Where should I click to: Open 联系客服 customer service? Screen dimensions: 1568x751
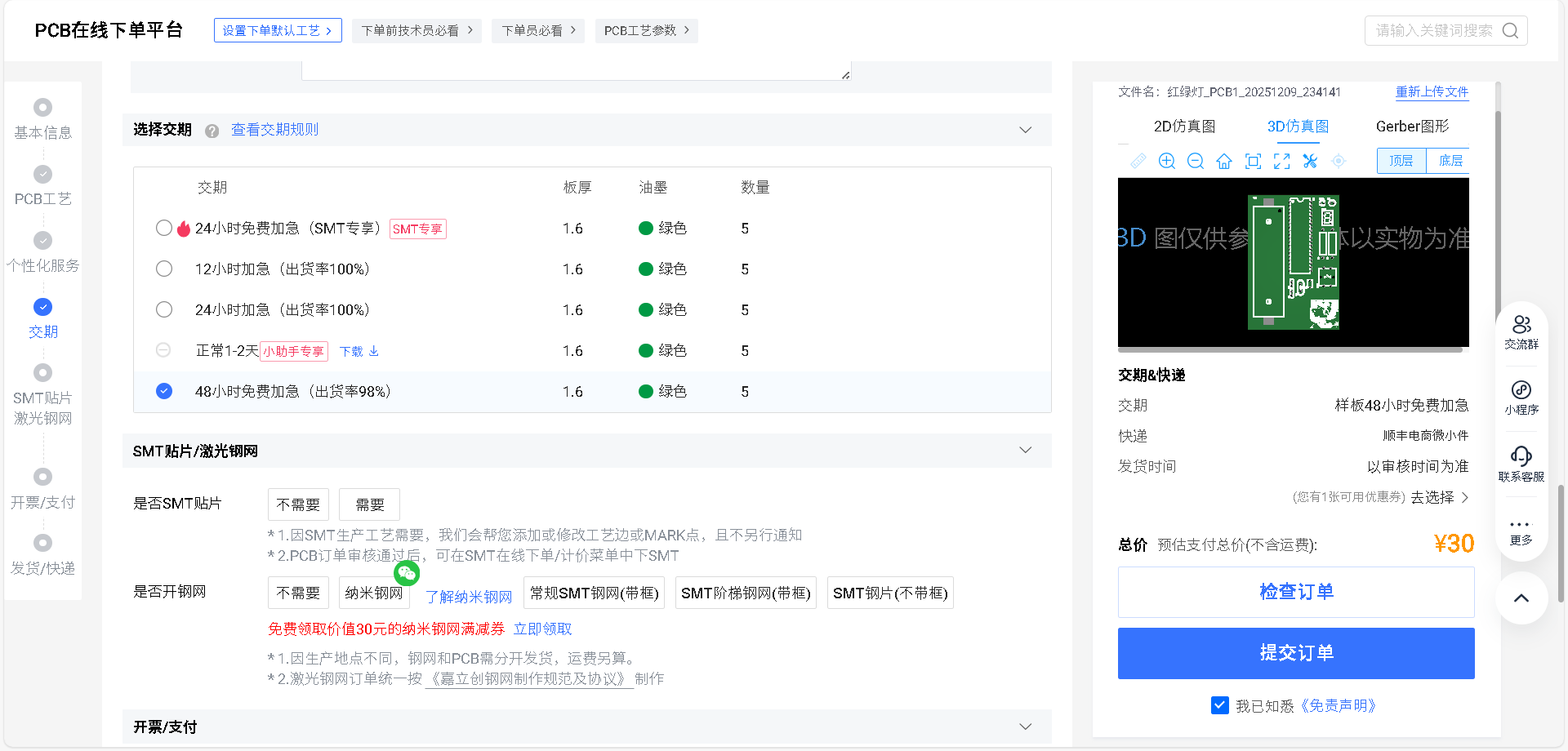[1521, 462]
